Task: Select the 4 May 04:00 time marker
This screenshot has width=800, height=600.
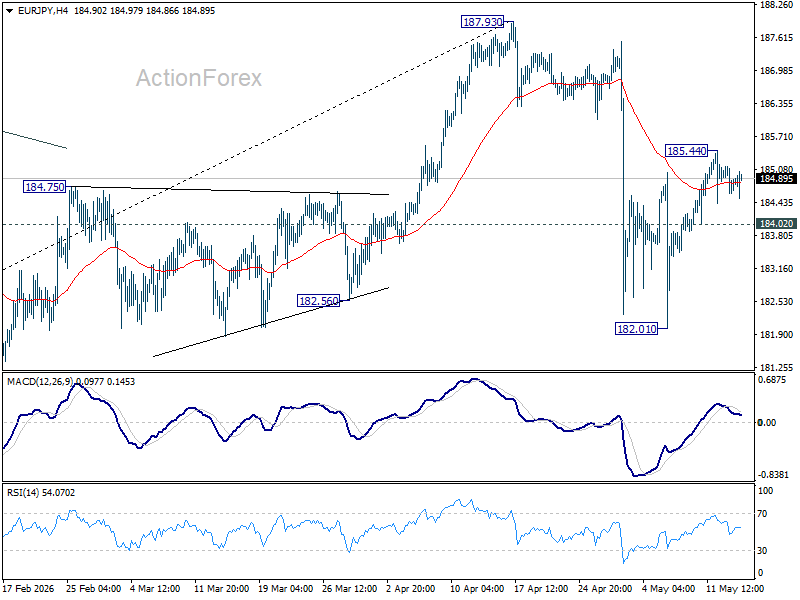Action: pyautogui.click(x=668, y=589)
